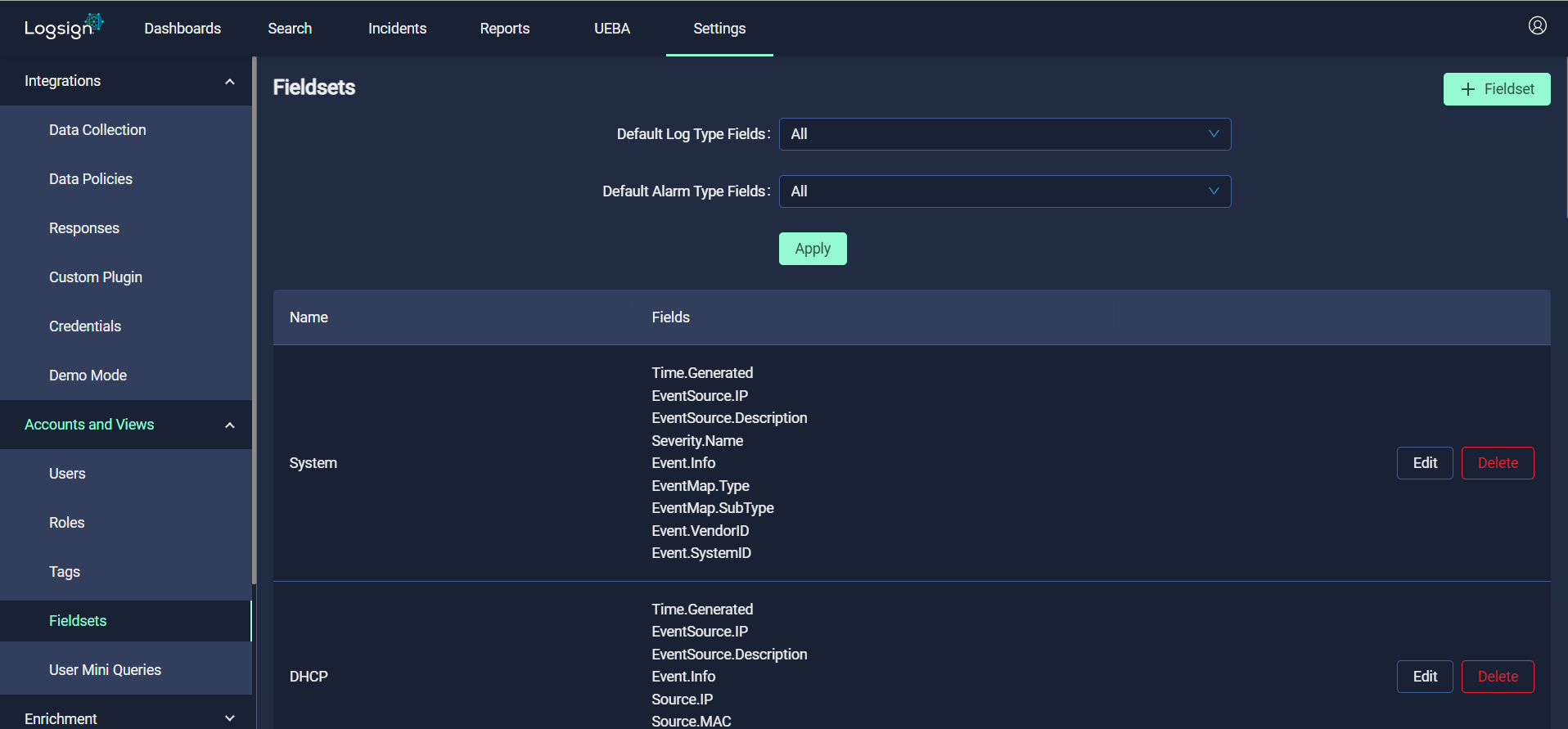Open the Default Log Type Fields dropdown
The image size is (1568, 729).
pyautogui.click(x=1005, y=134)
